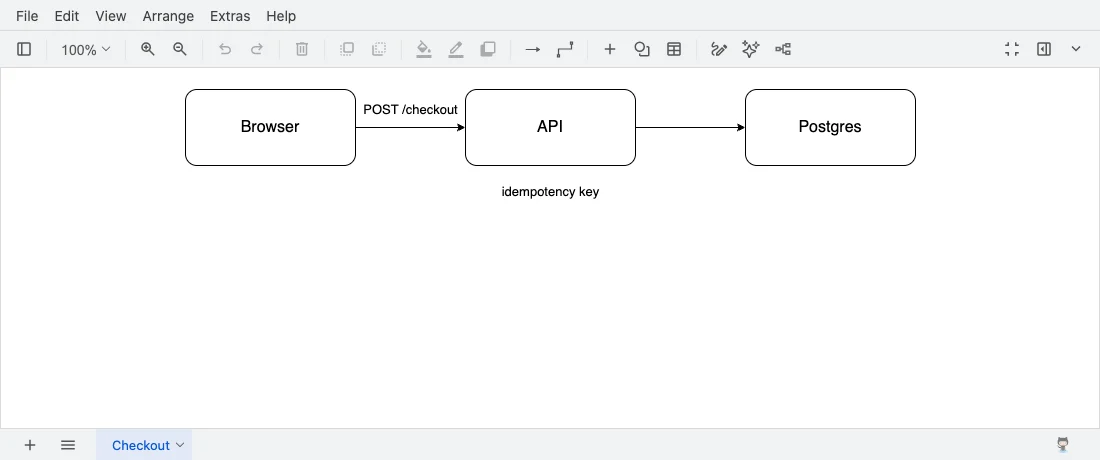Open the Extras menu
Image resolution: width=1100 pixels, height=460 pixels.
(x=230, y=15)
